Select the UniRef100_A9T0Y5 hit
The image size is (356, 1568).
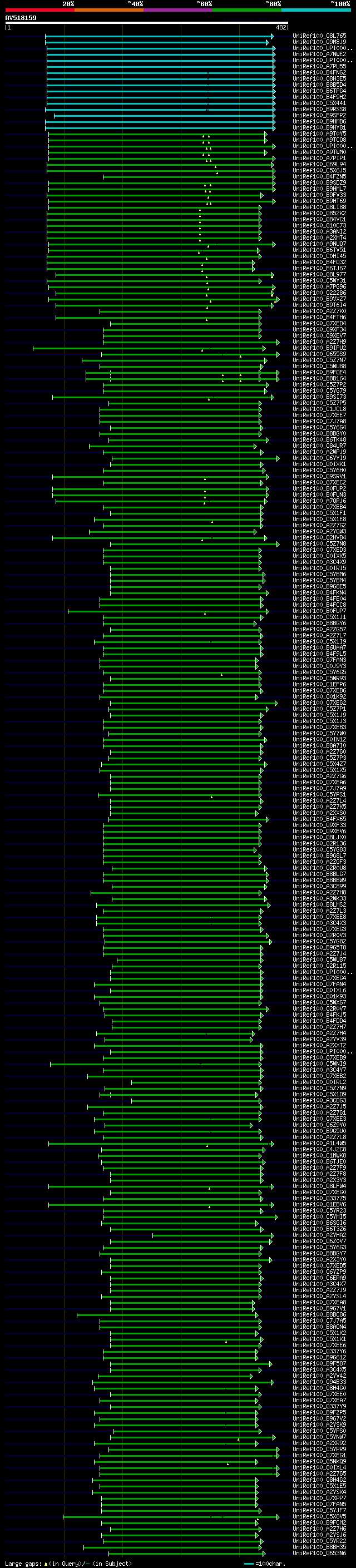tap(319, 134)
